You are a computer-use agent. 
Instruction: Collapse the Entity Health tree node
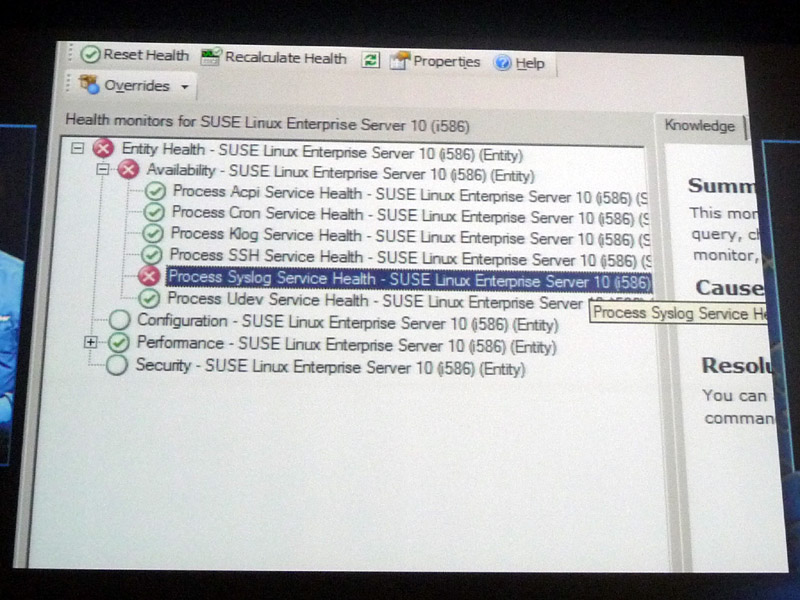pyautogui.click(x=78, y=148)
